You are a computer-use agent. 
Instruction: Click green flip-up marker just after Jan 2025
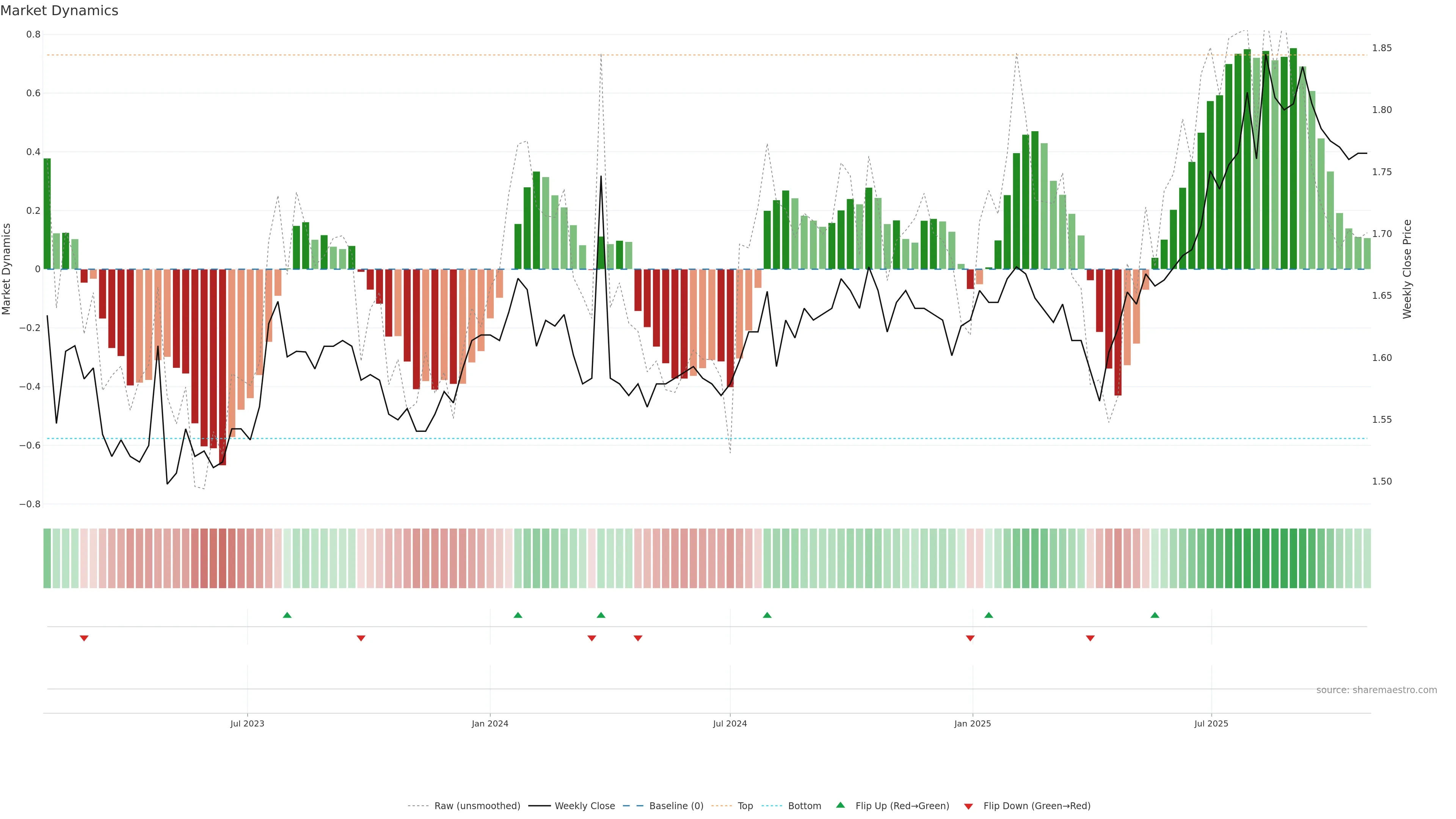[988, 615]
